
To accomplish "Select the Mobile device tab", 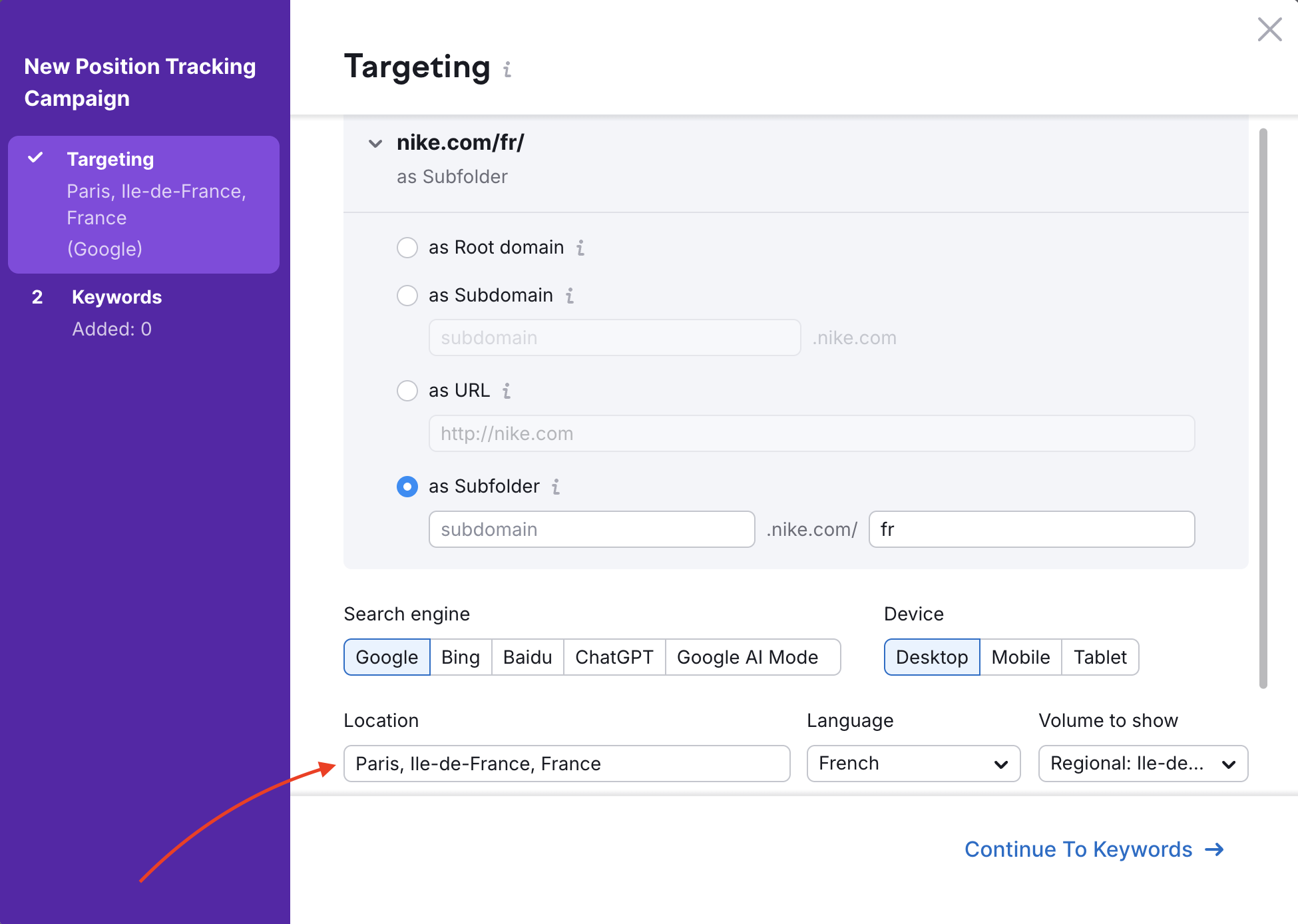I will point(1020,657).
